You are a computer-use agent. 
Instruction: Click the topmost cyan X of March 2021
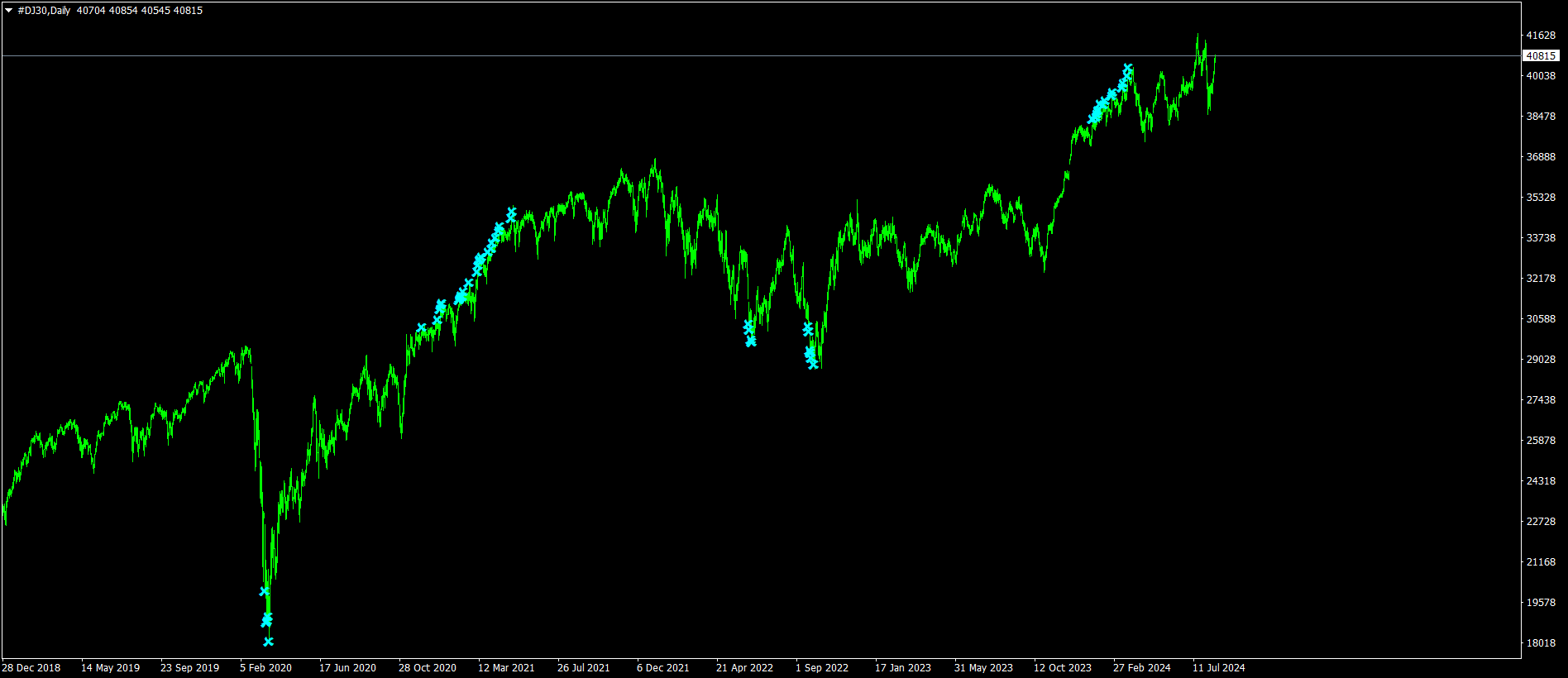(511, 212)
